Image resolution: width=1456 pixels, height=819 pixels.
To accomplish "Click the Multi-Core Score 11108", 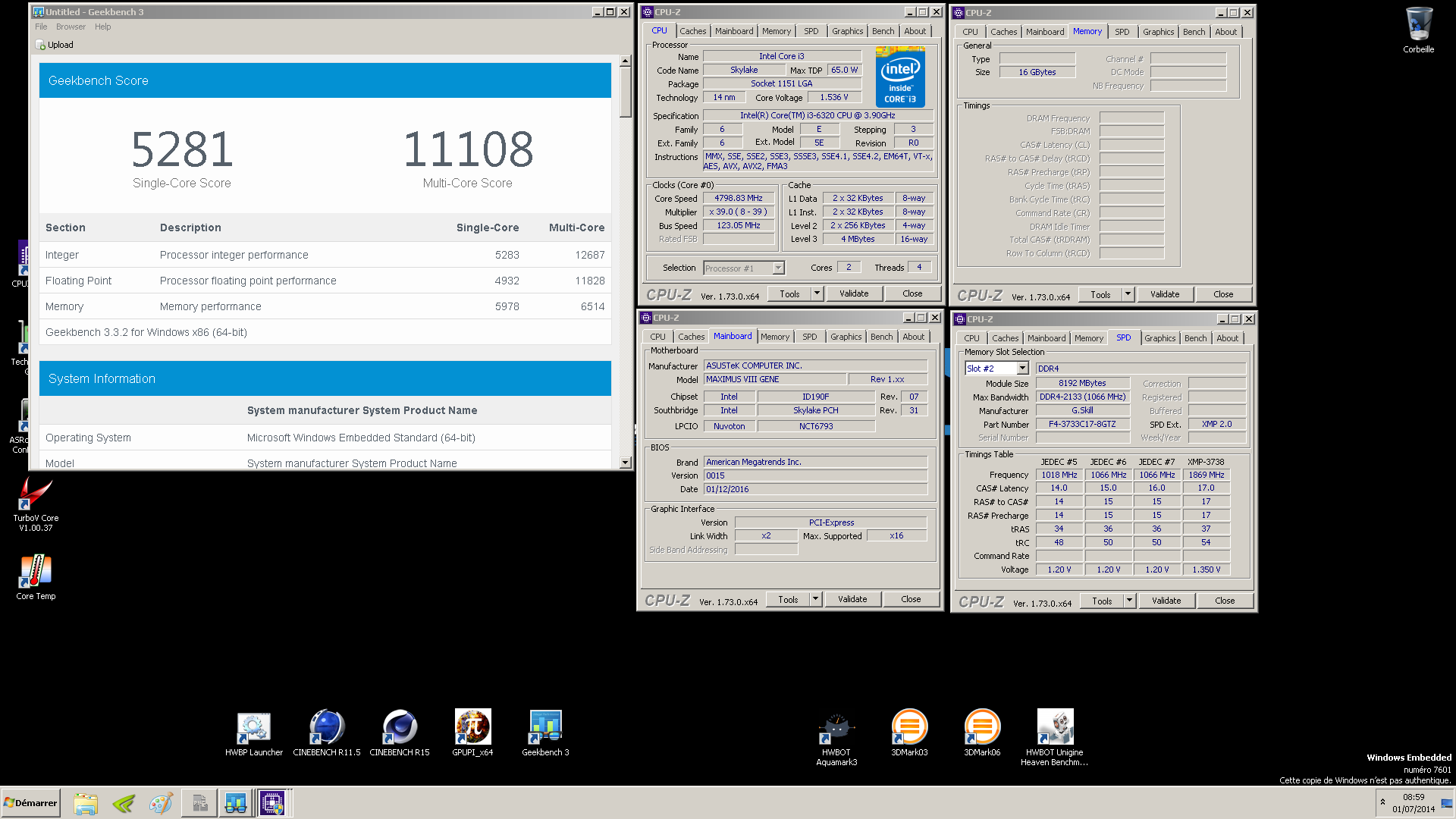I will pos(468,149).
